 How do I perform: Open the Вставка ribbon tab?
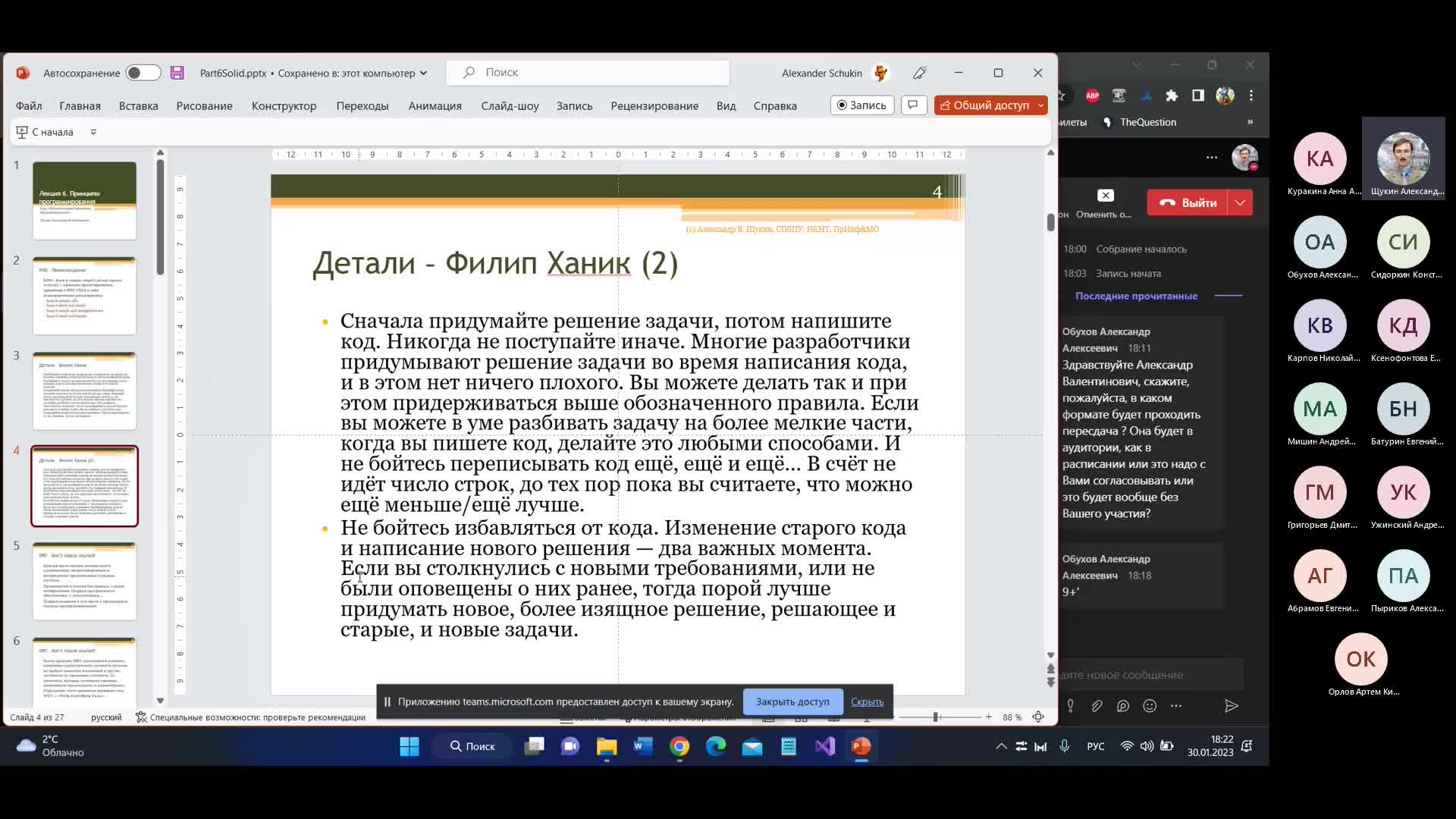[x=139, y=105]
